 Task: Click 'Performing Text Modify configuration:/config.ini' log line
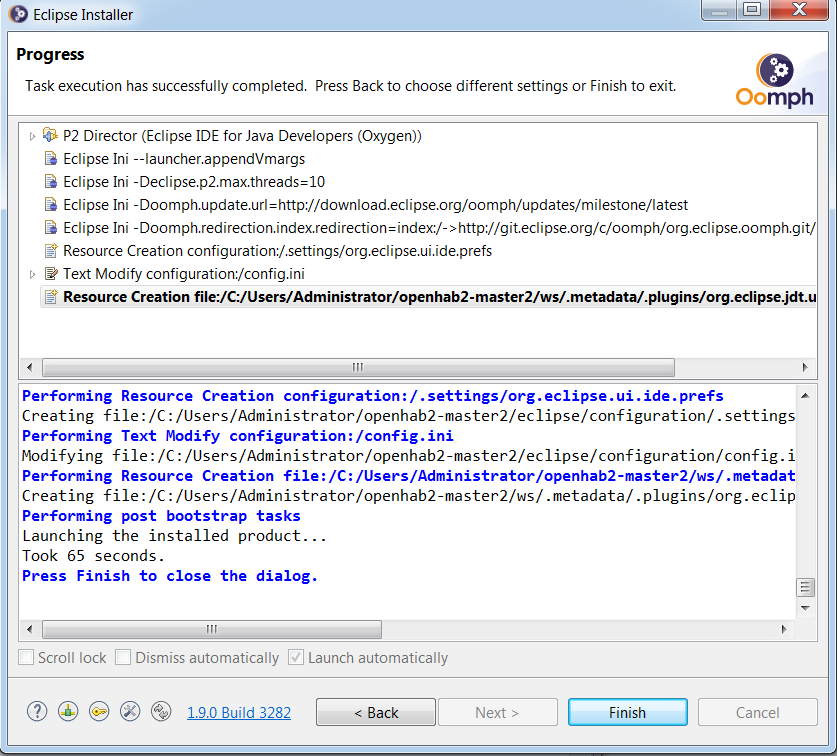point(238,436)
